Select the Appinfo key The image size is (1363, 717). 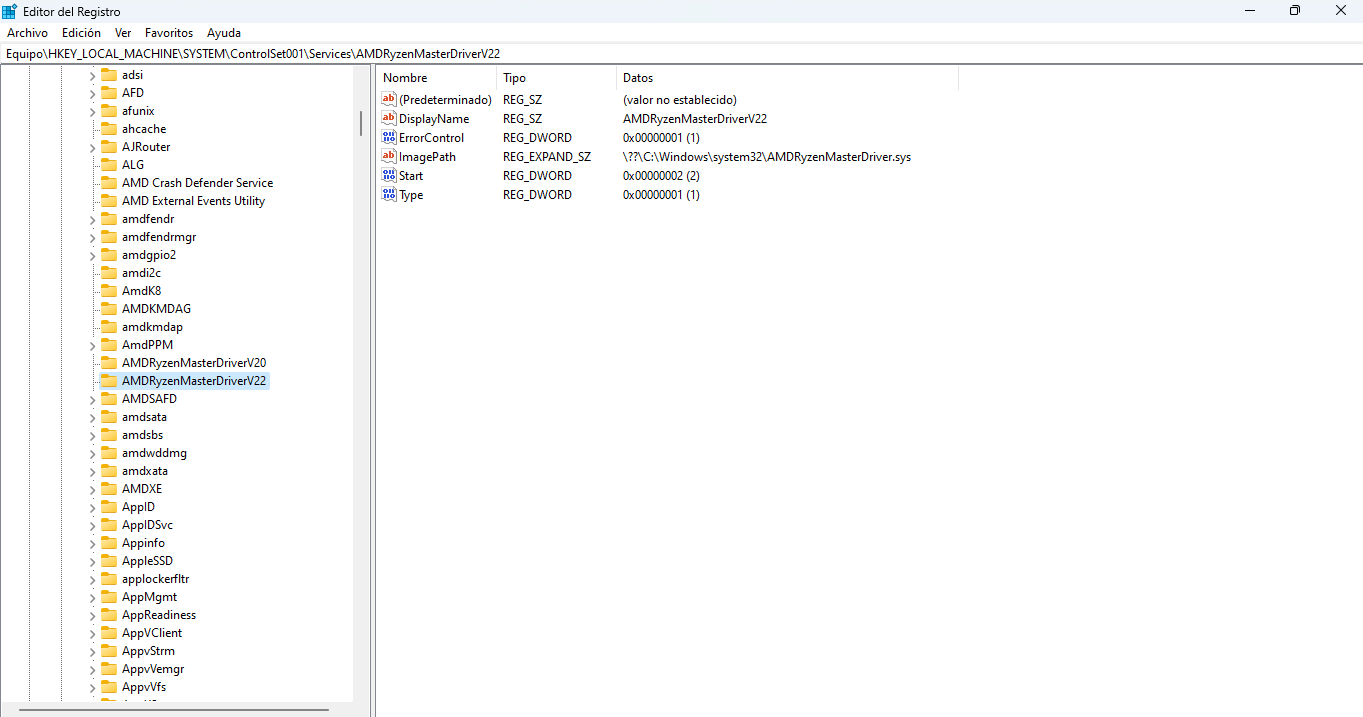(143, 543)
